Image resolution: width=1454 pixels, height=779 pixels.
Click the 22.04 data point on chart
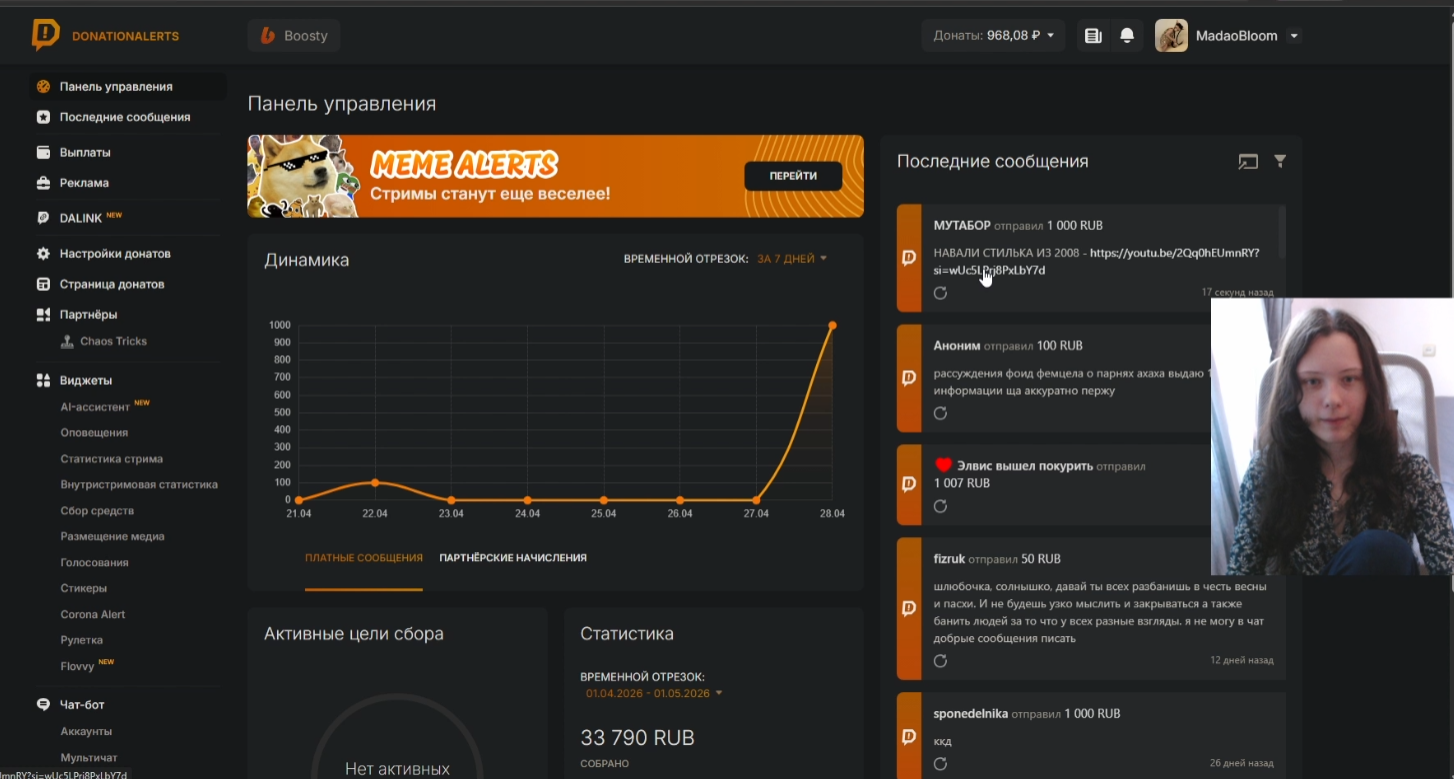(x=375, y=483)
